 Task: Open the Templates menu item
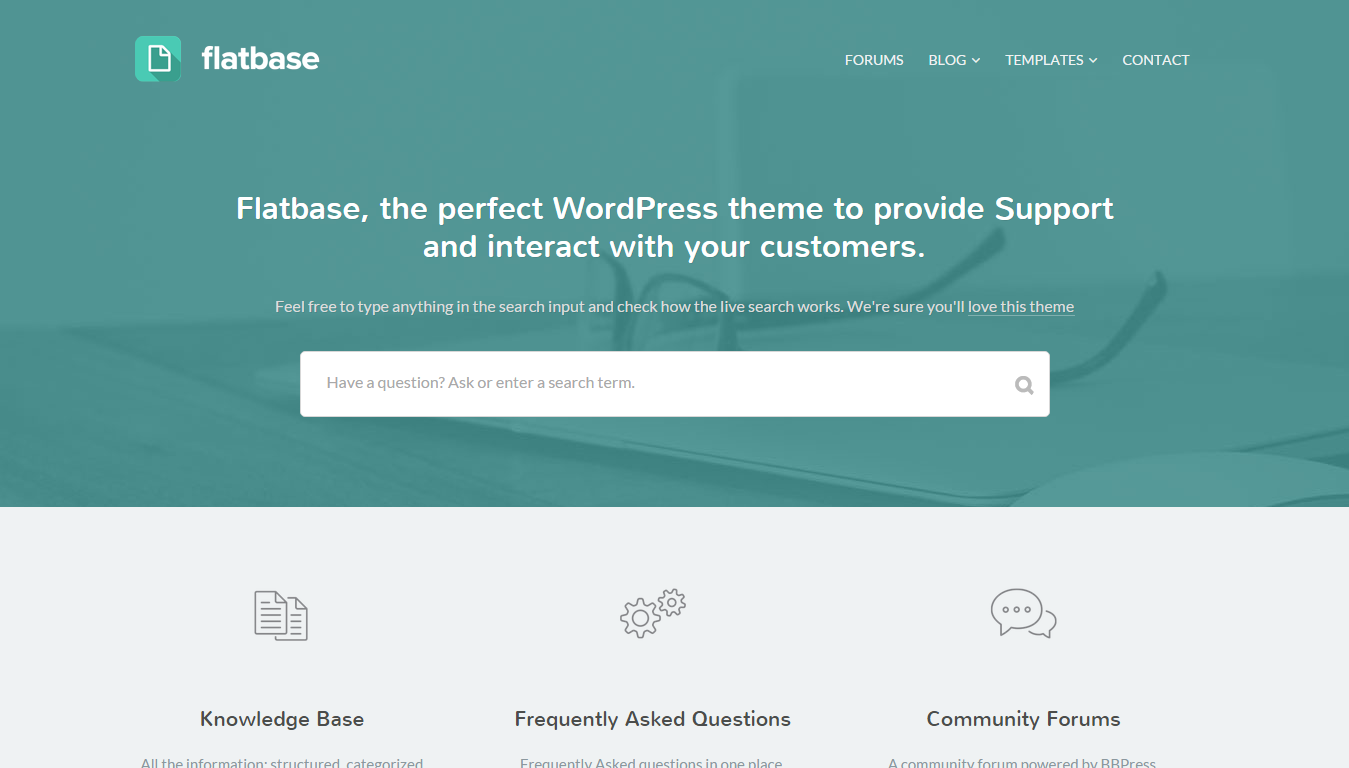tap(1044, 60)
